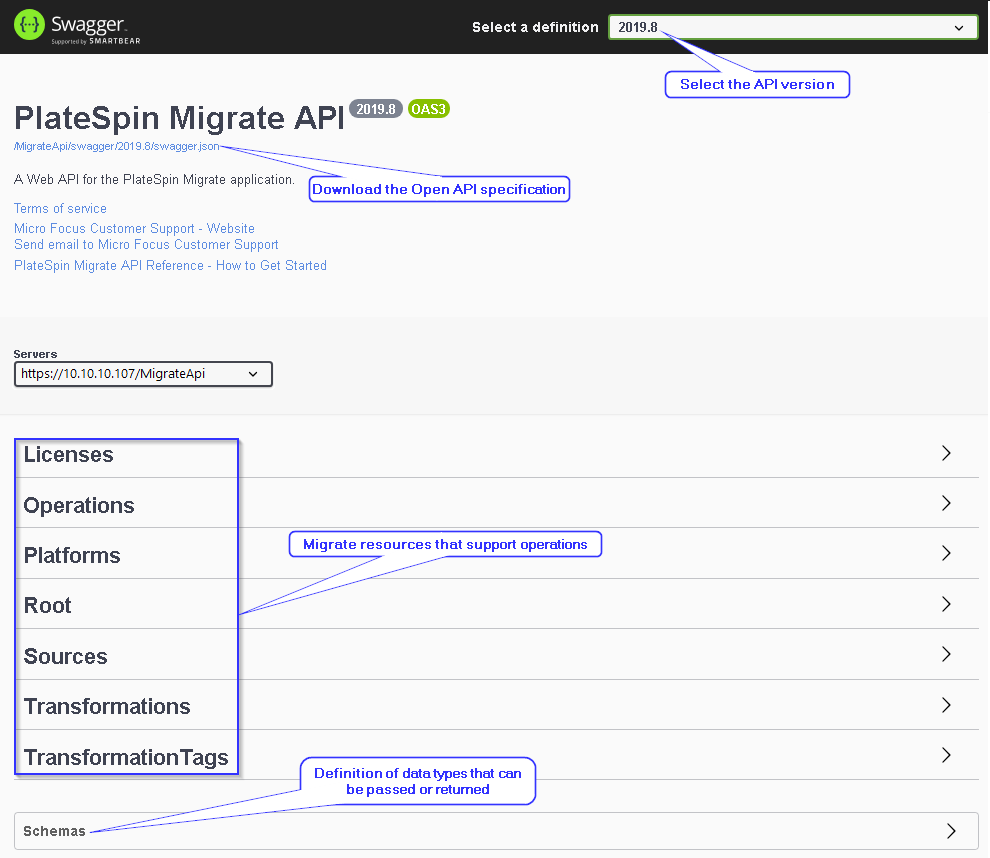
Task: Click Send email to Customer Support link
Action: (146, 244)
